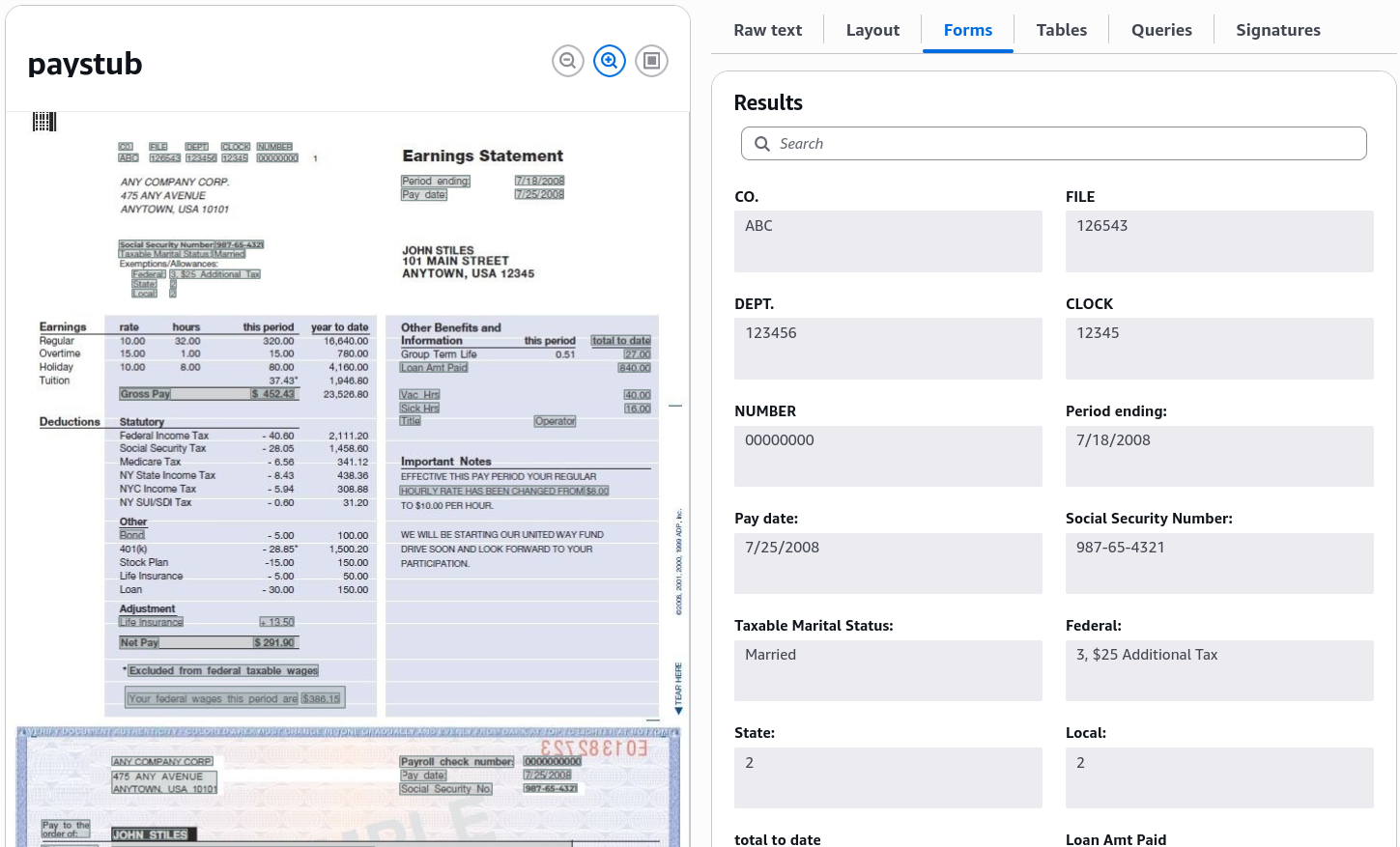Click the Social Security Number result 987-65-4321

1219,563
